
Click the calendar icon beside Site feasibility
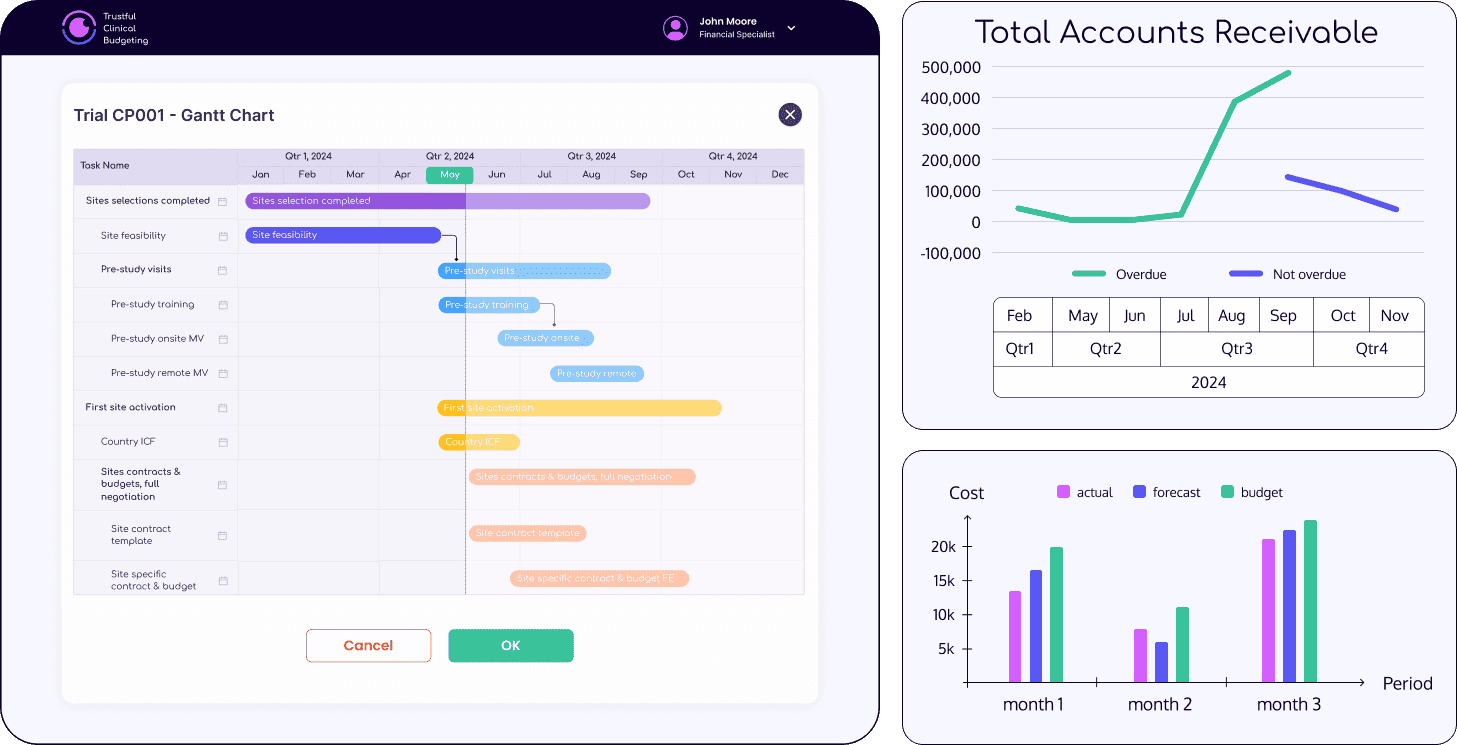[225, 235]
